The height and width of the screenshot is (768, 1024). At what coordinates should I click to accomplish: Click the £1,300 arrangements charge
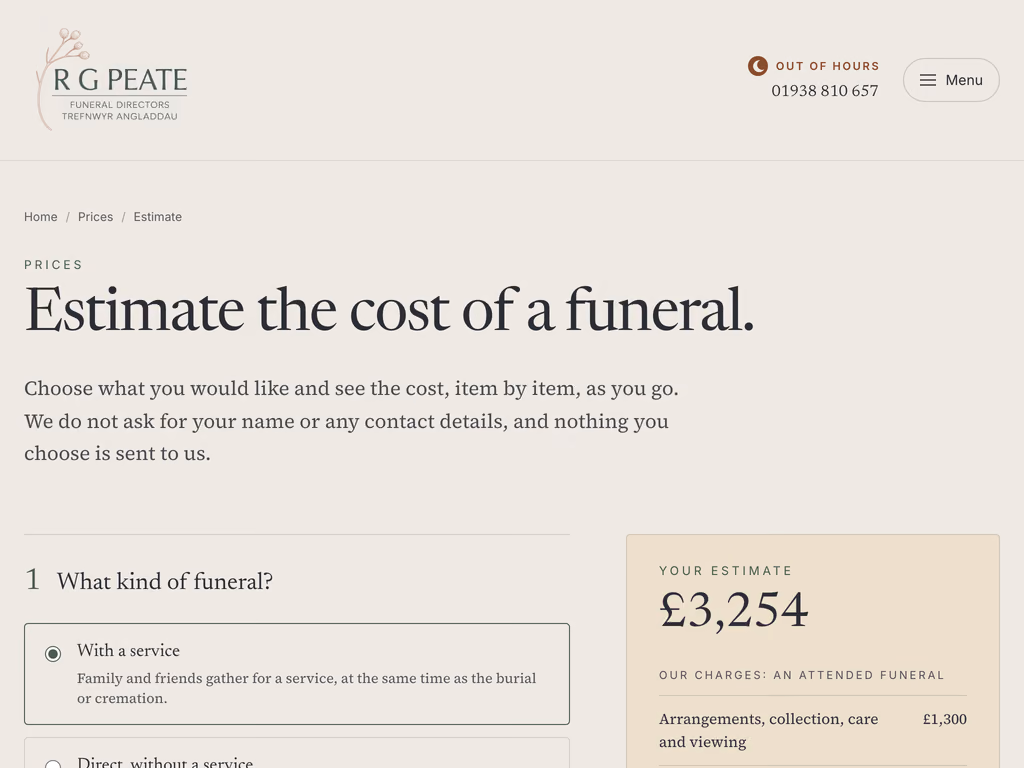(944, 719)
